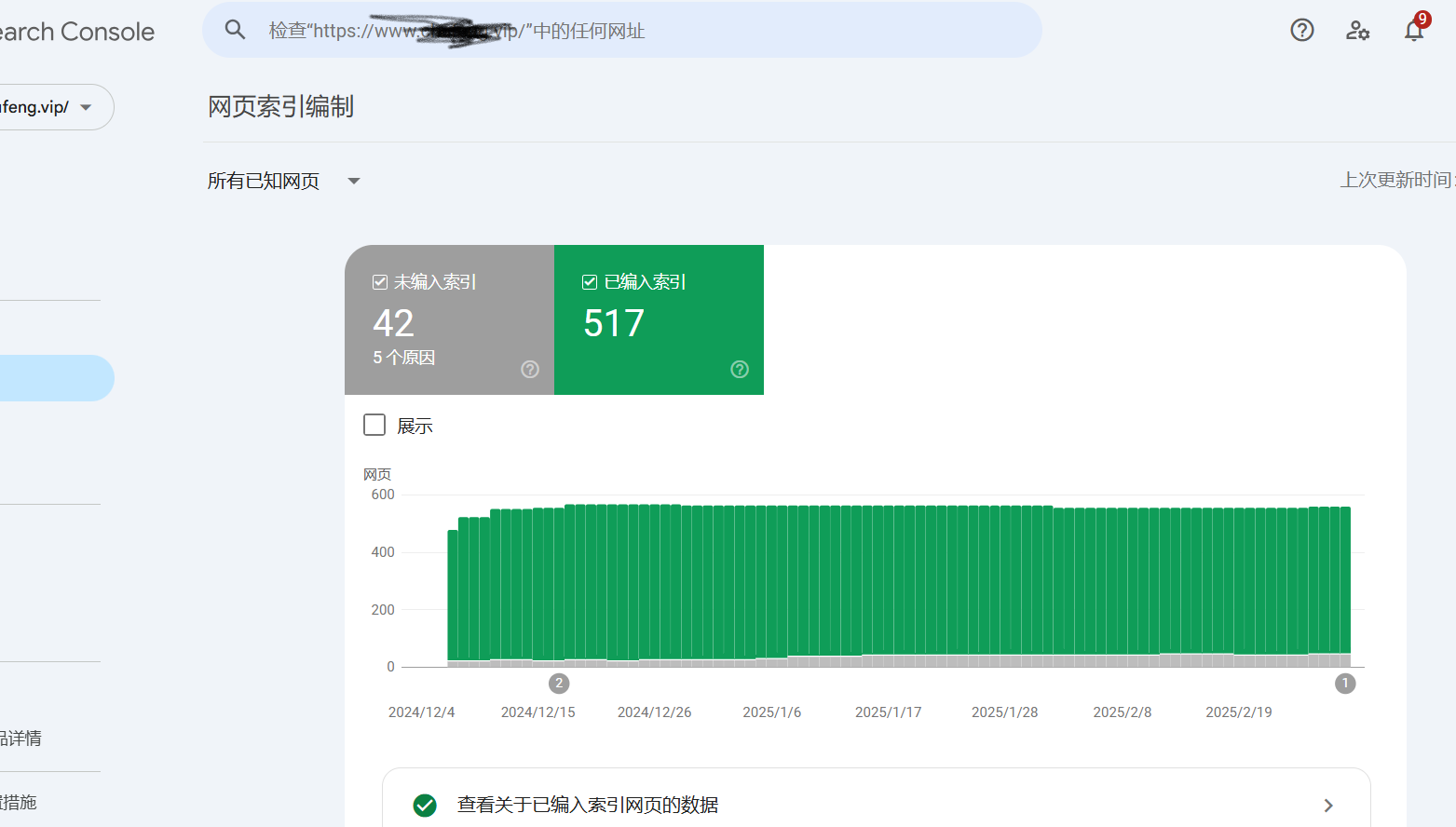
Task: Click chart annotation marker 1
Action: coord(1345,684)
